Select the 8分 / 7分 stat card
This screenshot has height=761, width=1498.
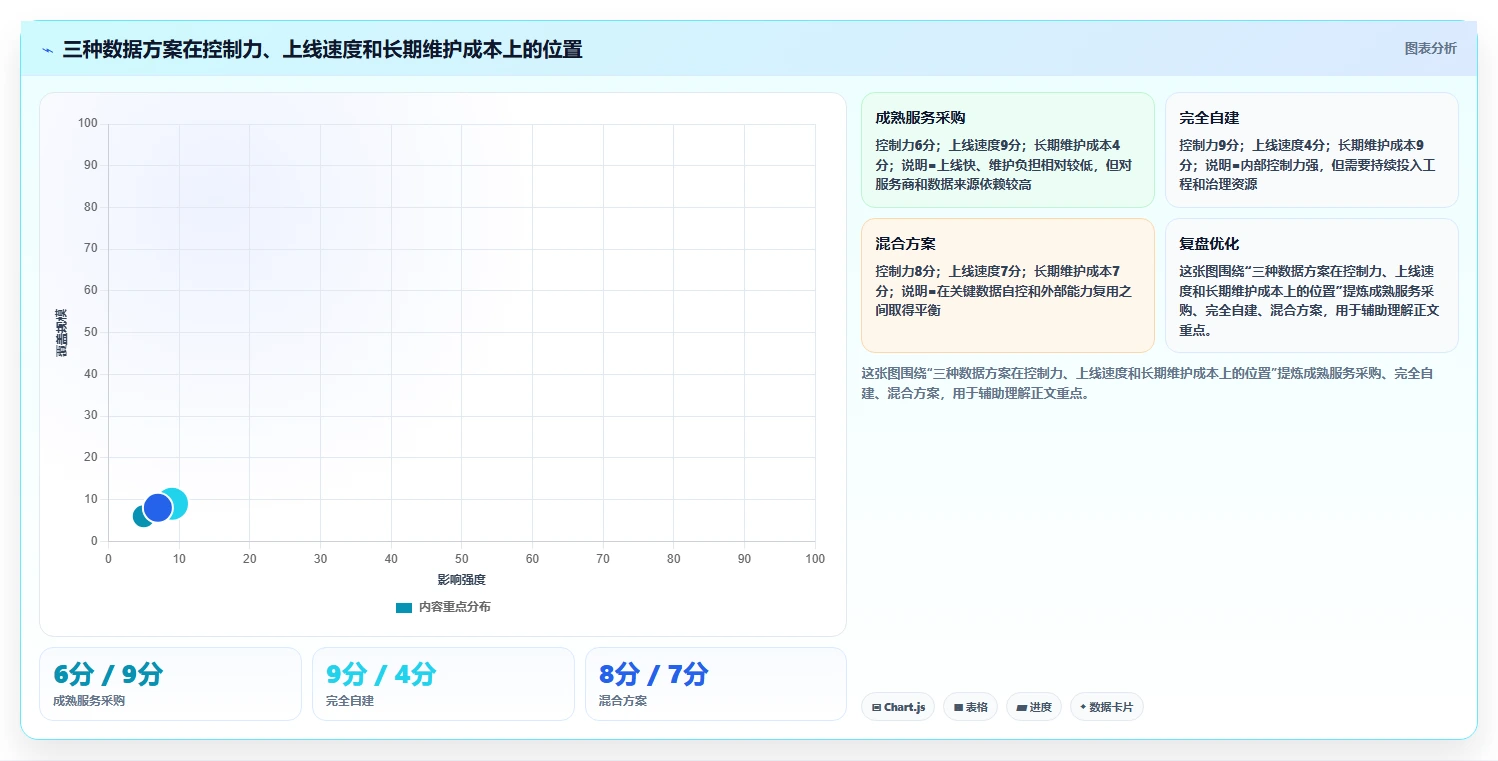716,684
